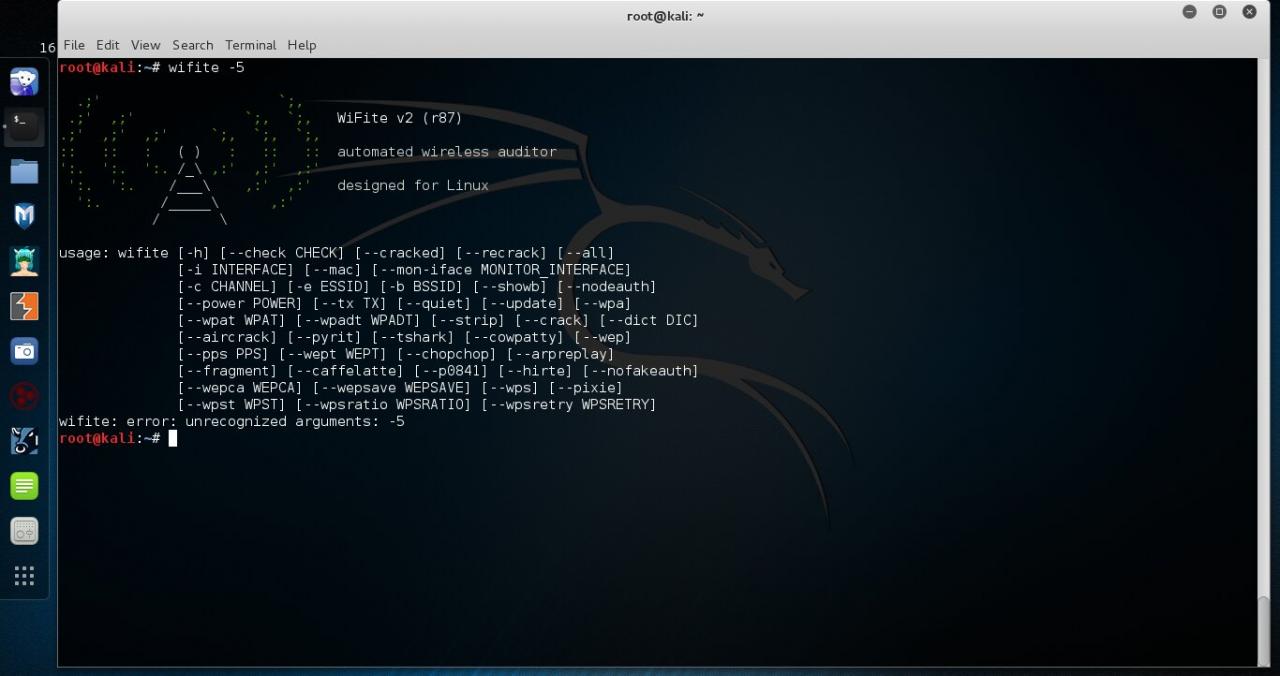
Task: Click the "[--strip]" option
Action: [x=468, y=321]
